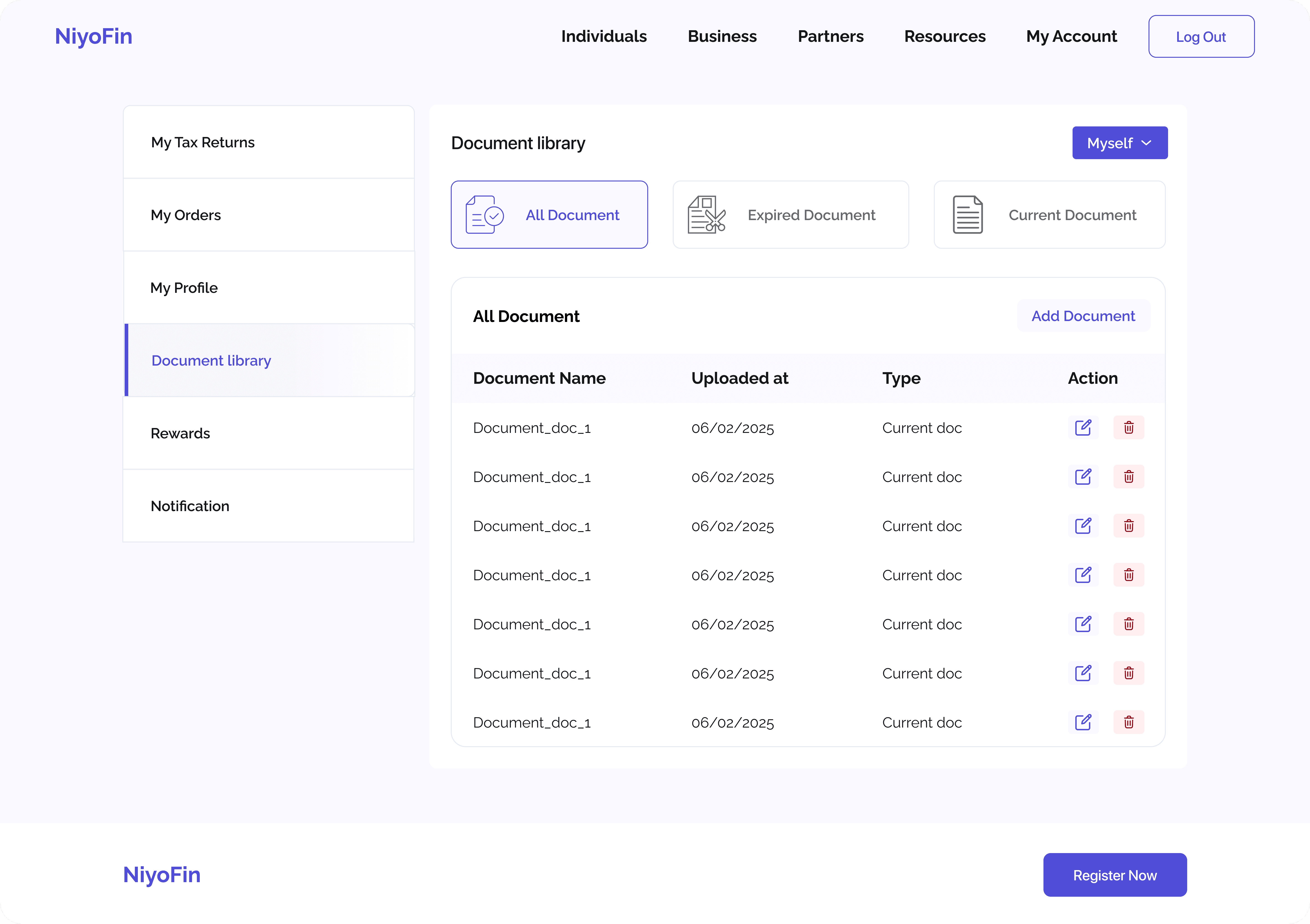Click the trash icon in last document row

[x=1128, y=722]
